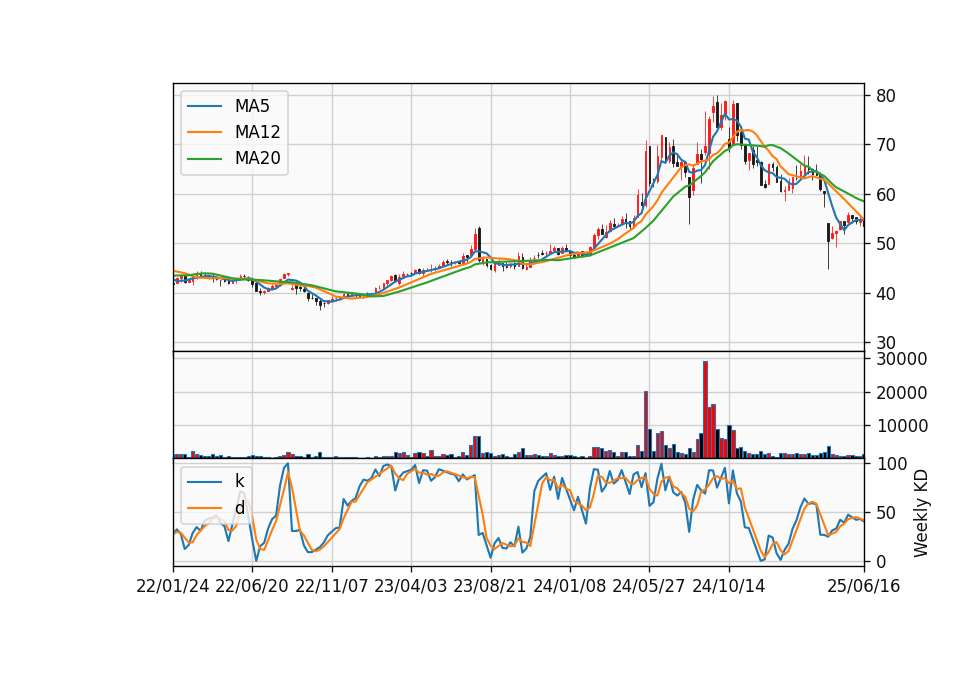This screenshot has height=690, width=960.
Task: Click the MA5 legend label
Action: click(252, 106)
